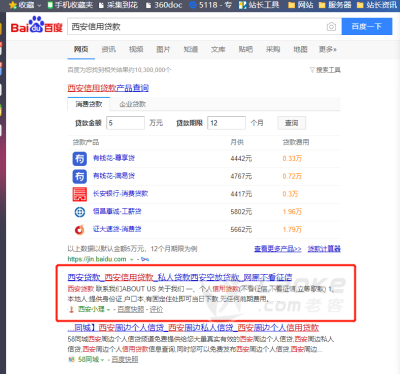Open the 服务器 bookmark folder
Image resolution: width=400 pixels, height=374 pixels.
tap(335, 5)
